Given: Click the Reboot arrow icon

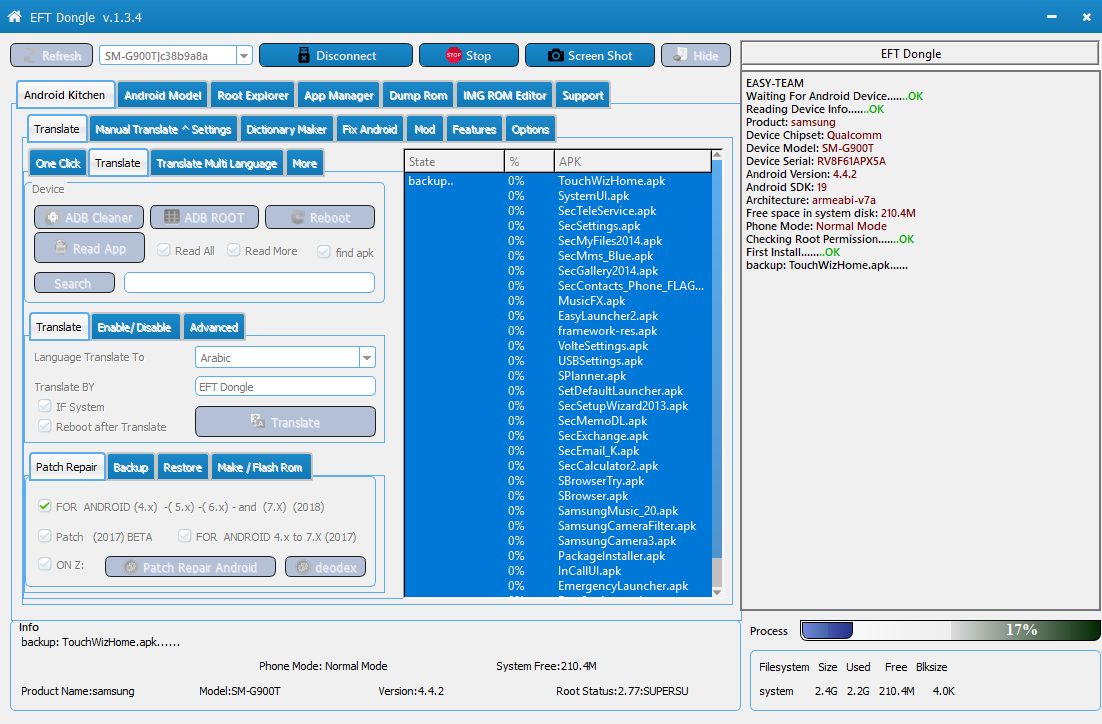Looking at the screenshot, I should point(298,218).
